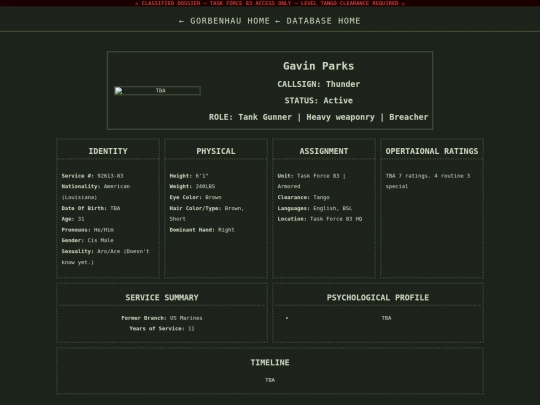Viewport: 540px width, 405px height.
Task: Click the Dominant Hand: Right entry
Action: coord(202,230)
